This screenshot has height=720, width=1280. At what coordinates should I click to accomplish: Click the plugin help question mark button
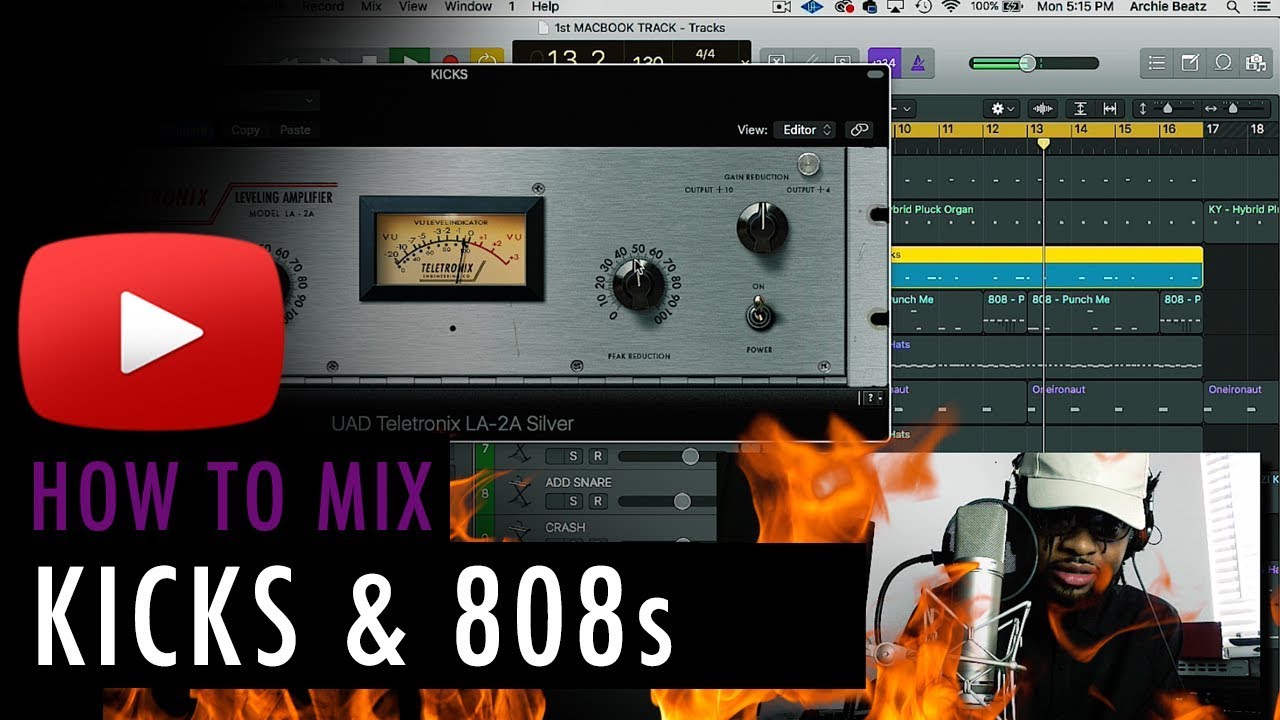pyautogui.click(x=873, y=398)
